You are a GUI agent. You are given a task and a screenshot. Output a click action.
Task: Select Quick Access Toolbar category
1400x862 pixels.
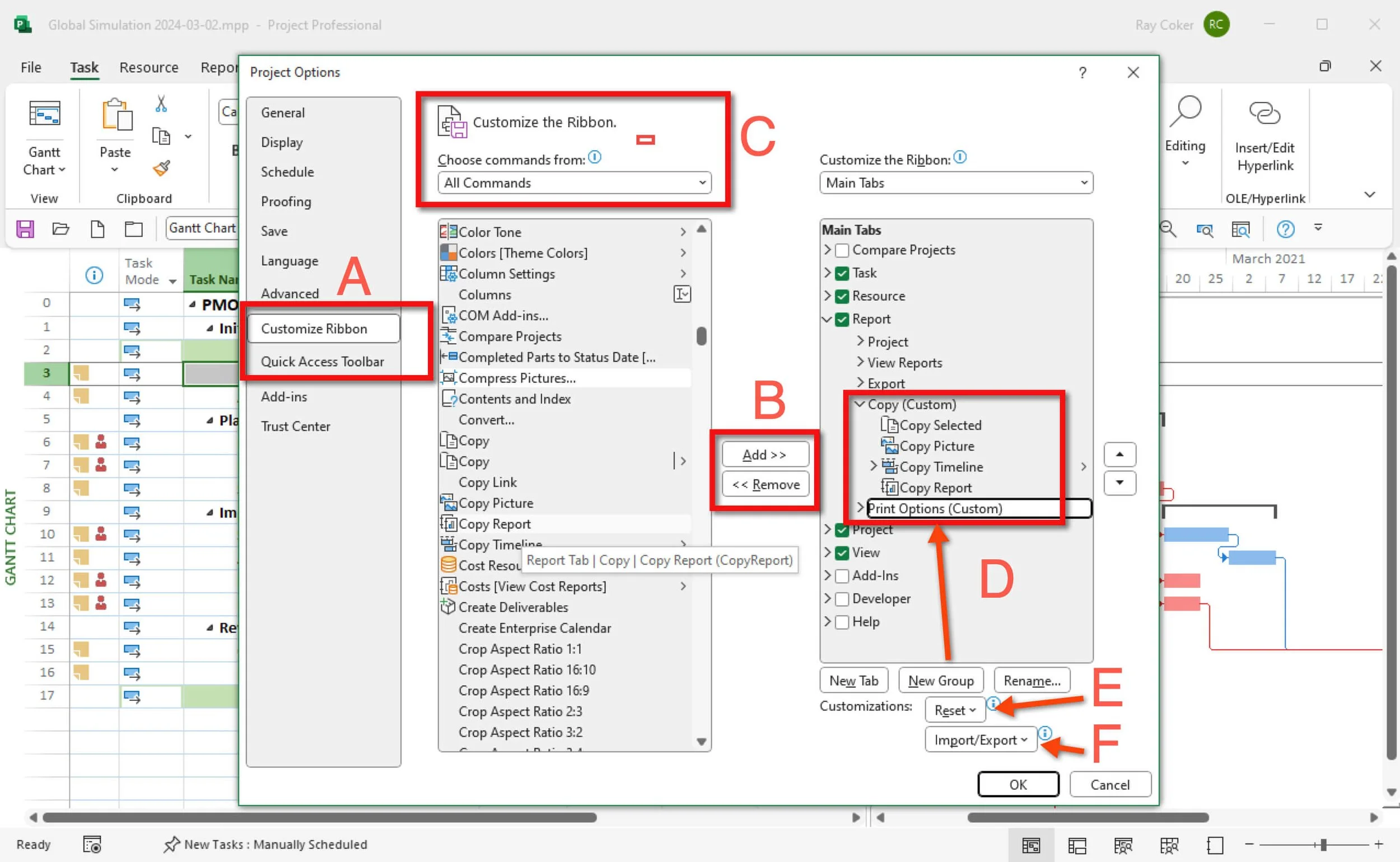322,362
